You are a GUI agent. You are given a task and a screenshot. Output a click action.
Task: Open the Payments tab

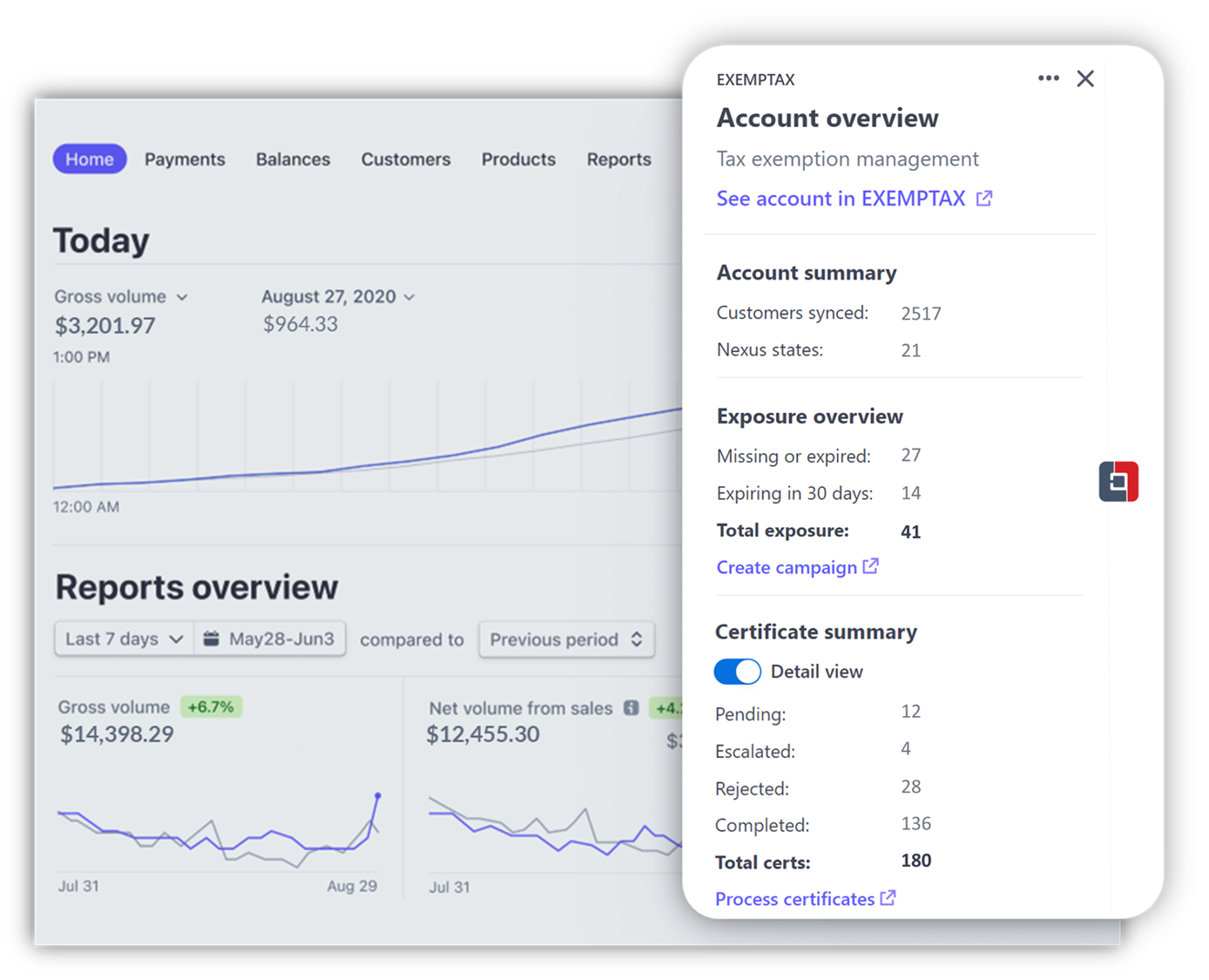tap(185, 159)
